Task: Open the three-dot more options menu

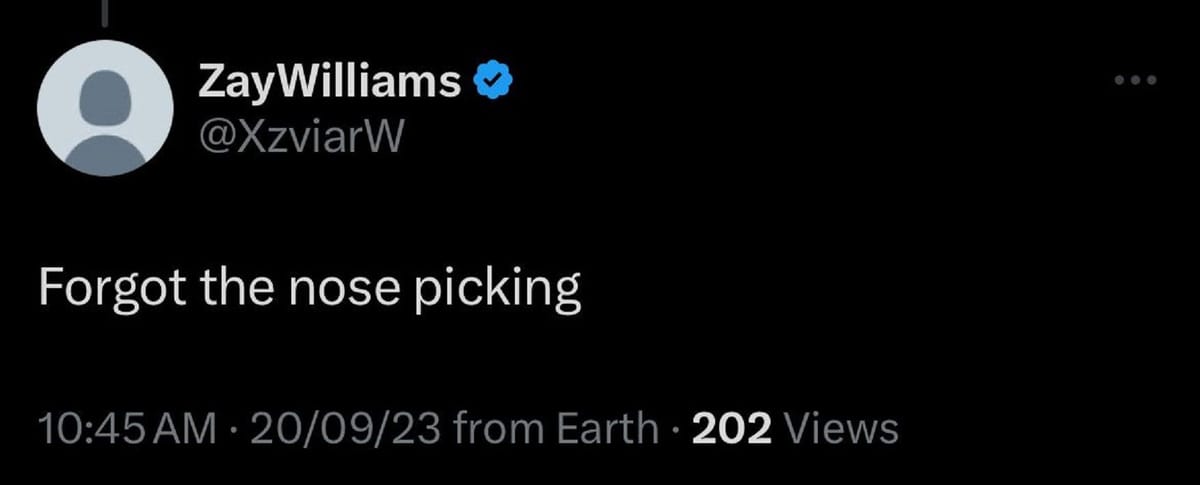Action: click(1136, 81)
